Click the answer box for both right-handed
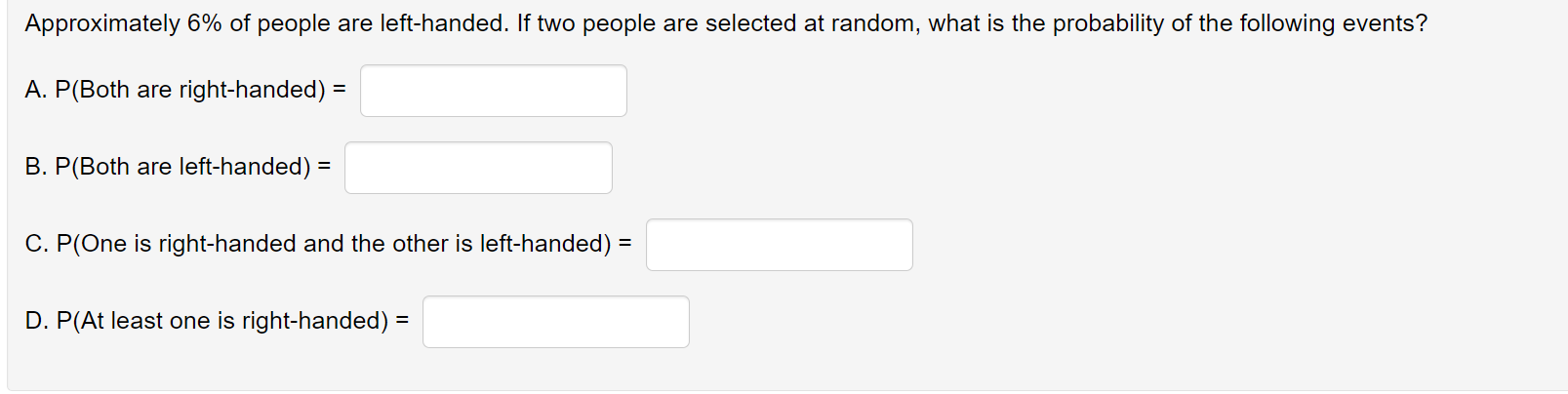Screen dimensions: 1568x394 (494, 91)
